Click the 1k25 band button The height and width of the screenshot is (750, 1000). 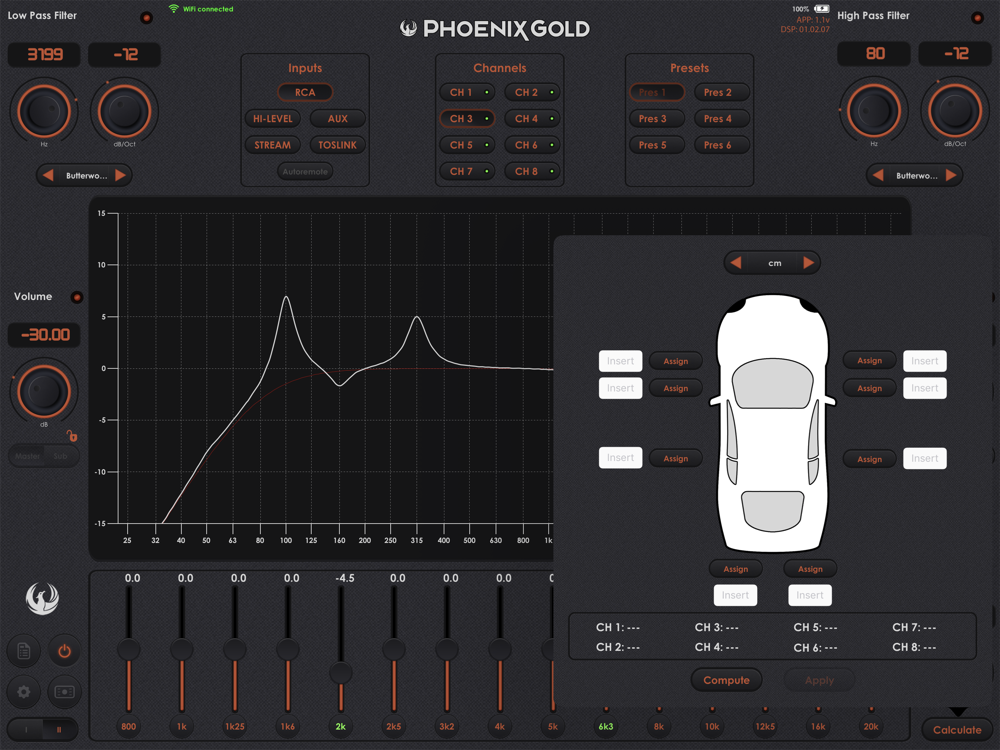[x=235, y=726]
